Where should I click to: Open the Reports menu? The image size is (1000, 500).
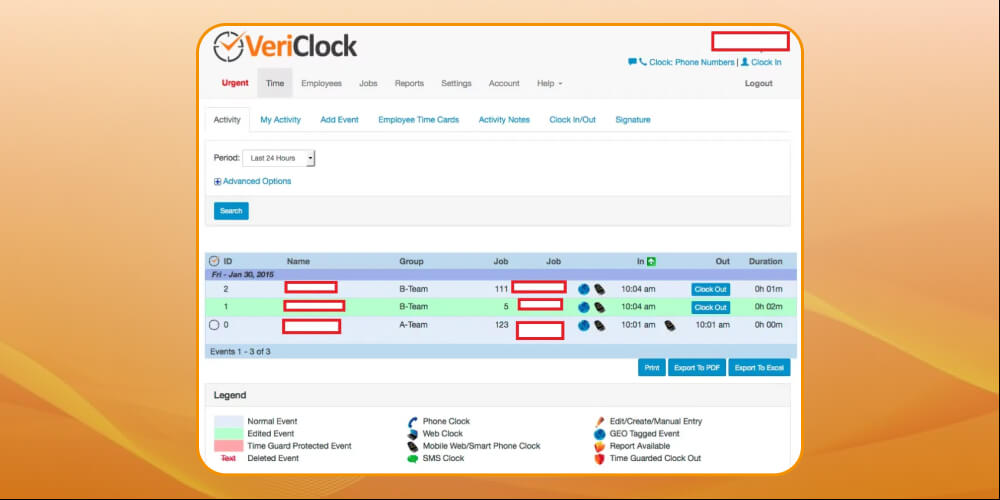point(409,84)
